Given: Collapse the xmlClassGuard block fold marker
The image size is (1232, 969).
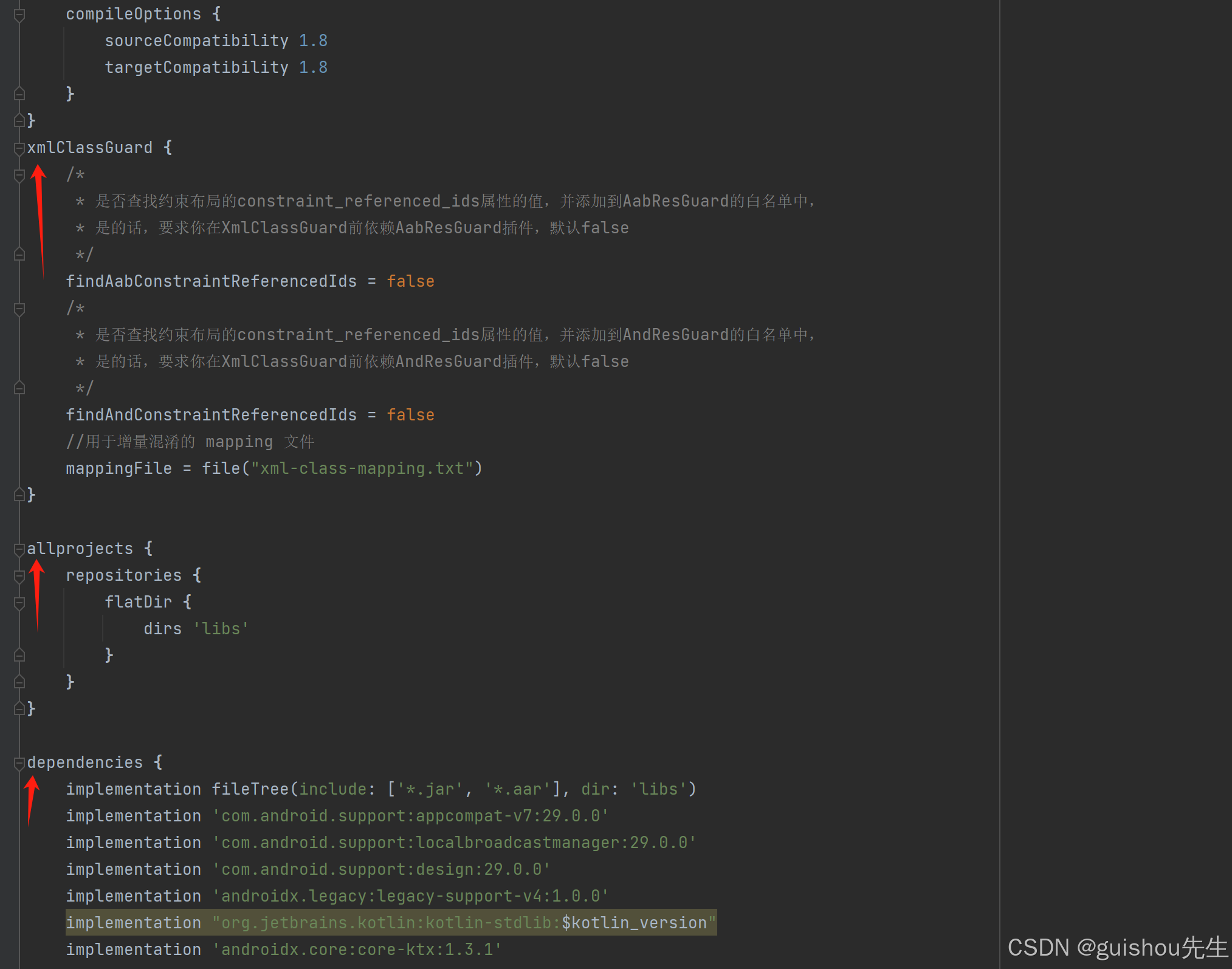Looking at the screenshot, I should [x=19, y=148].
